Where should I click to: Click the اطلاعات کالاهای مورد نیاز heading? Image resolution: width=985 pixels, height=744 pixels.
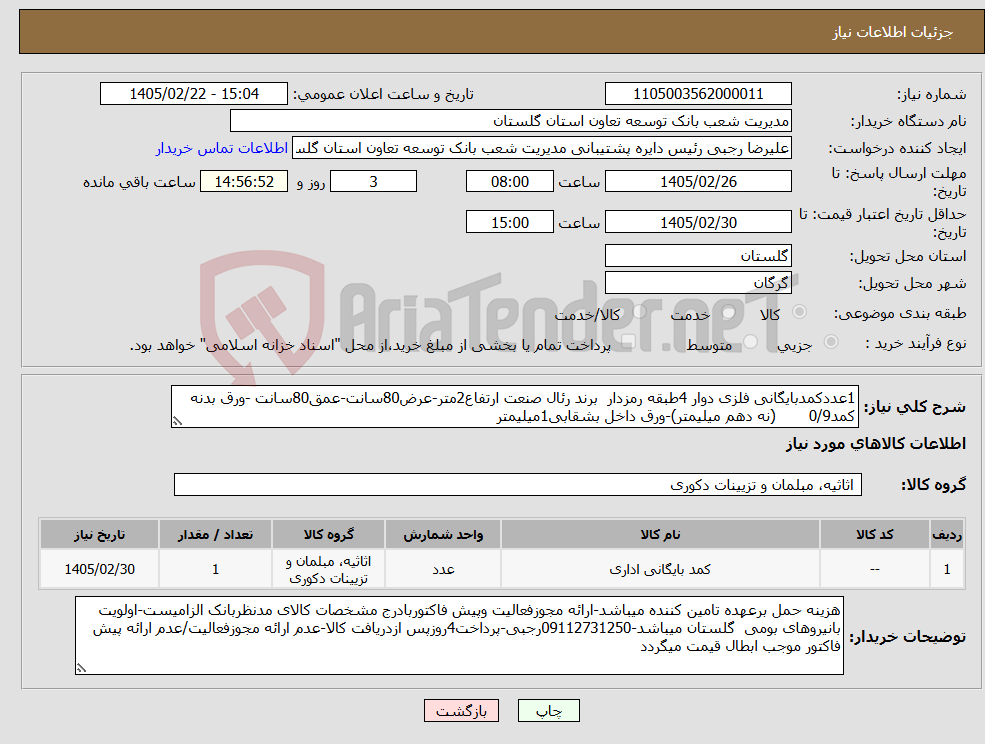pos(876,444)
